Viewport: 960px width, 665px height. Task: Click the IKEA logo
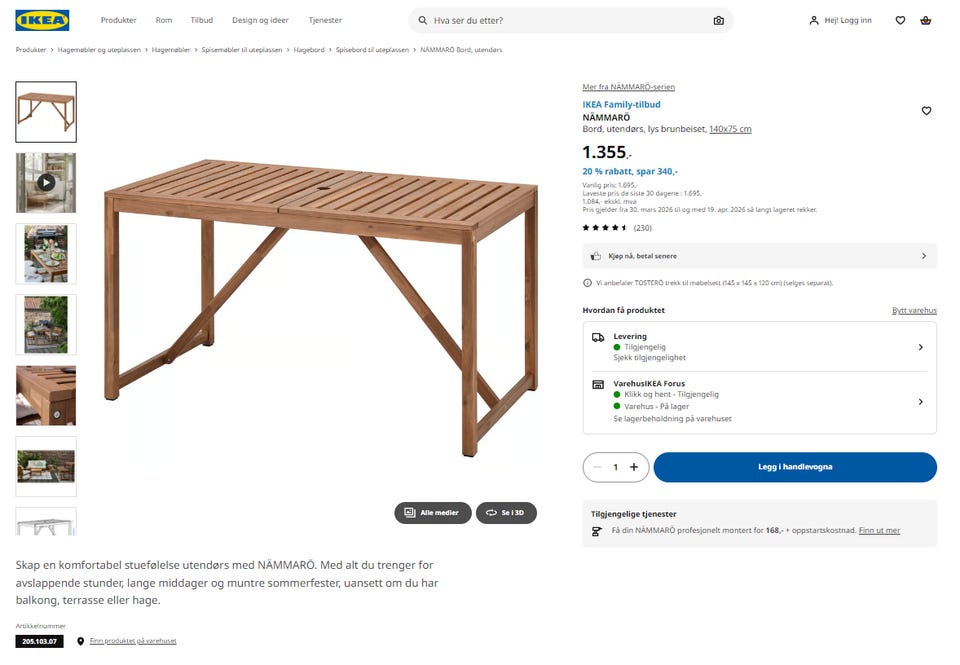pos(42,20)
